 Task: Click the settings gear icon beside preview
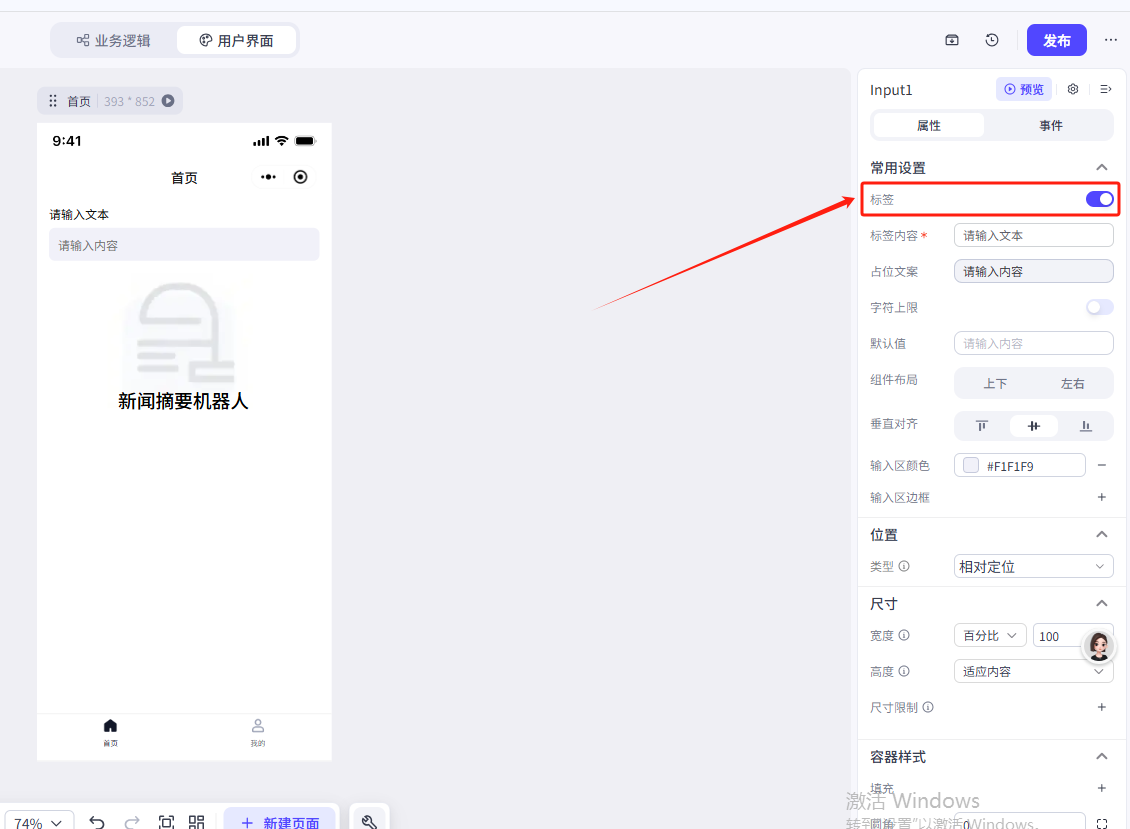[x=1073, y=90]
